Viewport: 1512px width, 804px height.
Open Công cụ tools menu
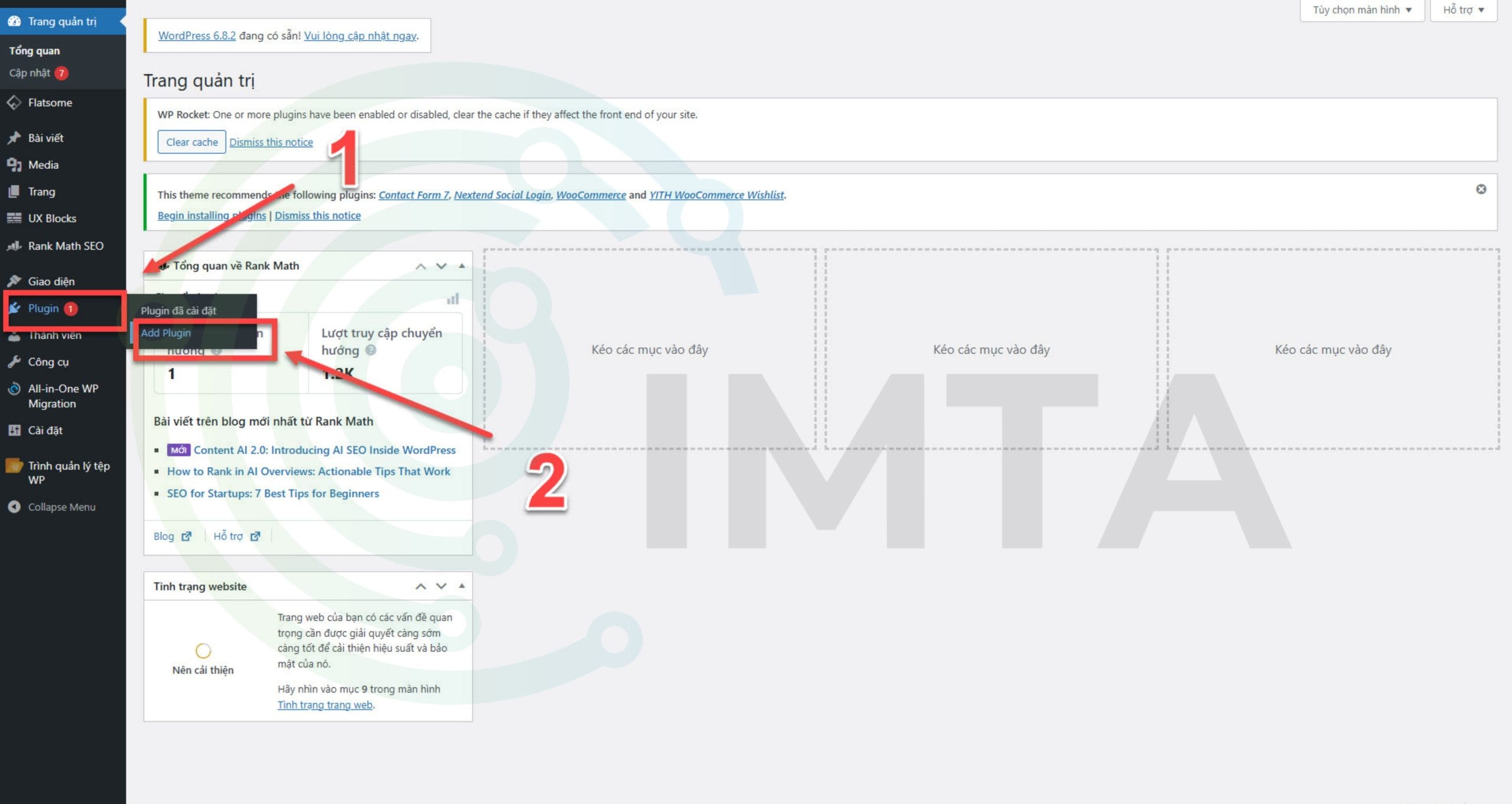[x=47, y=362]
